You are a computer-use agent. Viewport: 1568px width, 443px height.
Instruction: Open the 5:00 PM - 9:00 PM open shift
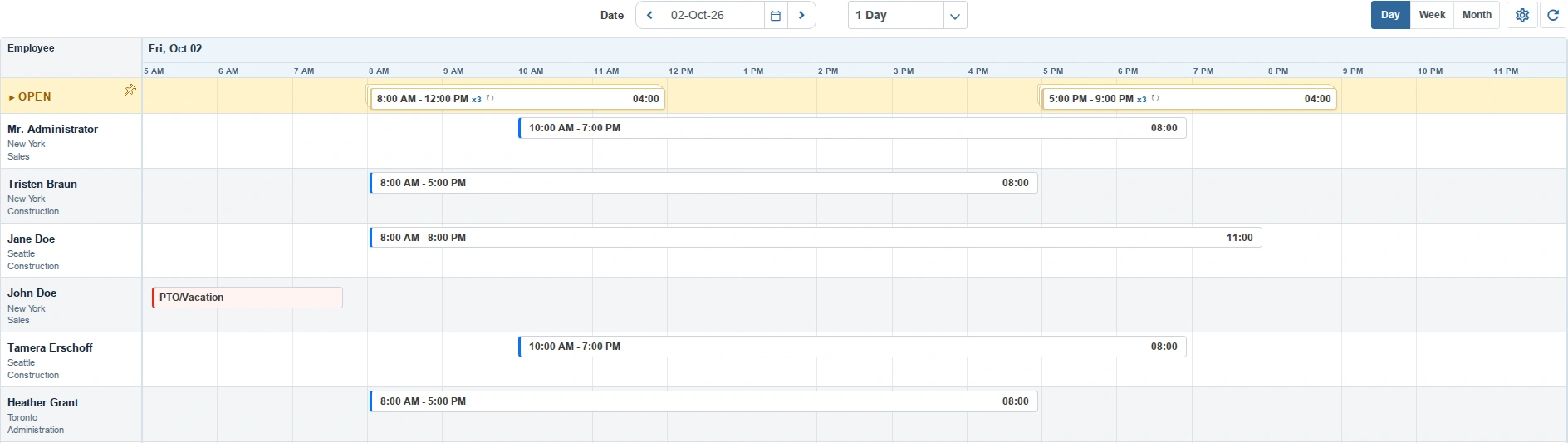[x=1189, y=99]
